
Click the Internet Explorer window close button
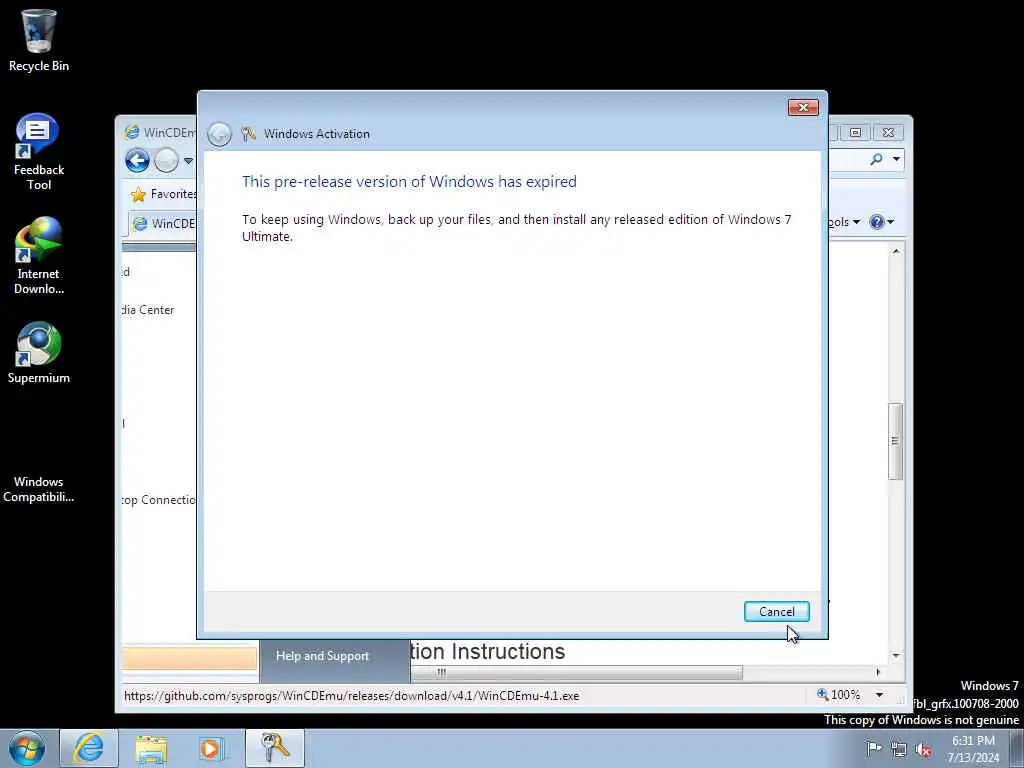pyautogui.click(x=888, y=133)
